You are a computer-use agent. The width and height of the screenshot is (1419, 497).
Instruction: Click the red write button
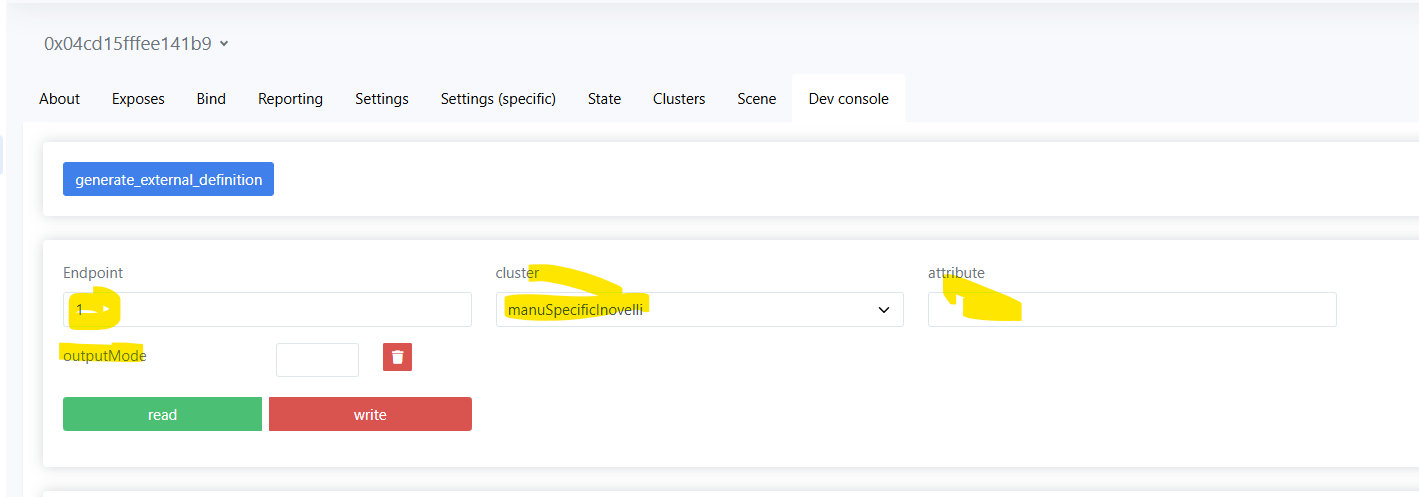point(370,414)
